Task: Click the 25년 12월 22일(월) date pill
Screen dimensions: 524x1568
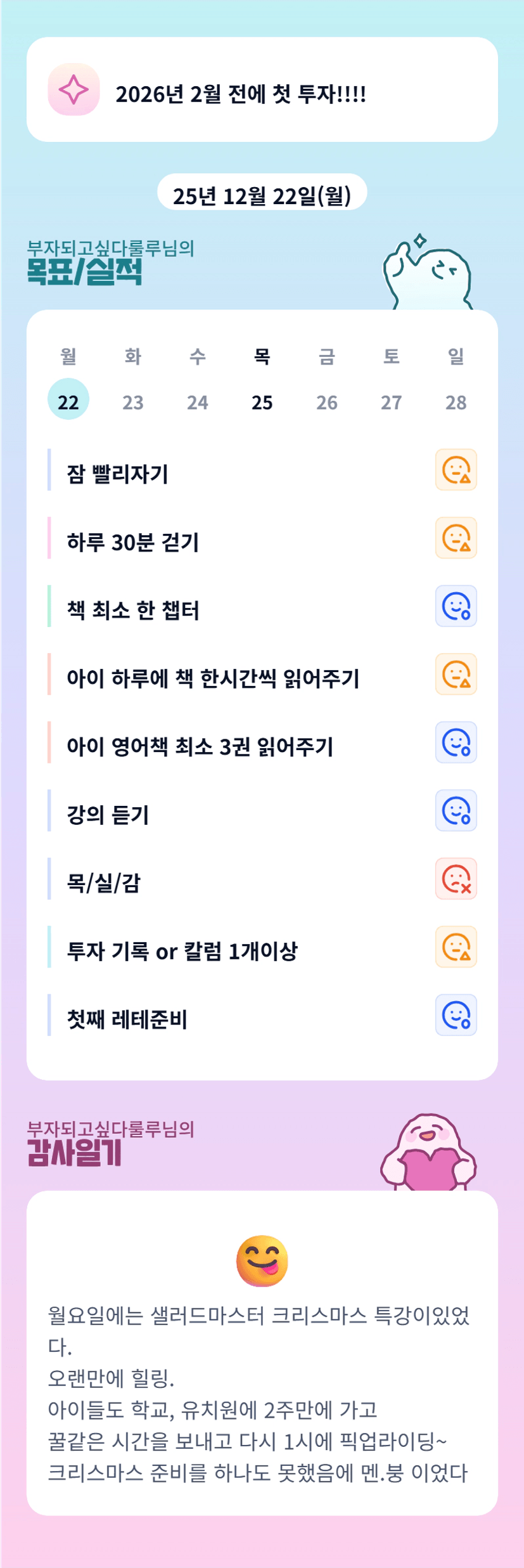Action: point(262,195)
